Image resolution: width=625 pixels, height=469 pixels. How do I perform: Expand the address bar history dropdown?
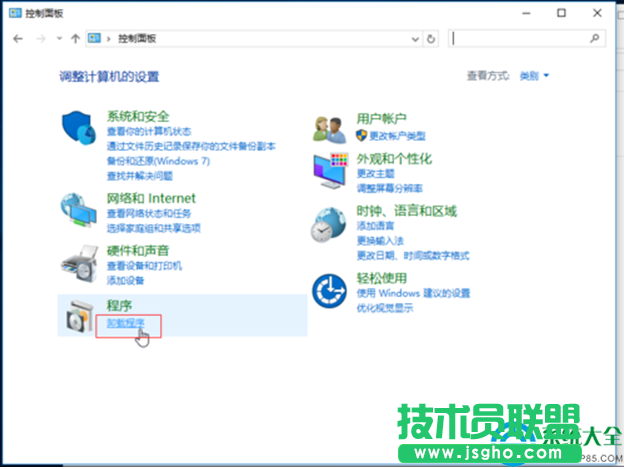pos(415,39)
